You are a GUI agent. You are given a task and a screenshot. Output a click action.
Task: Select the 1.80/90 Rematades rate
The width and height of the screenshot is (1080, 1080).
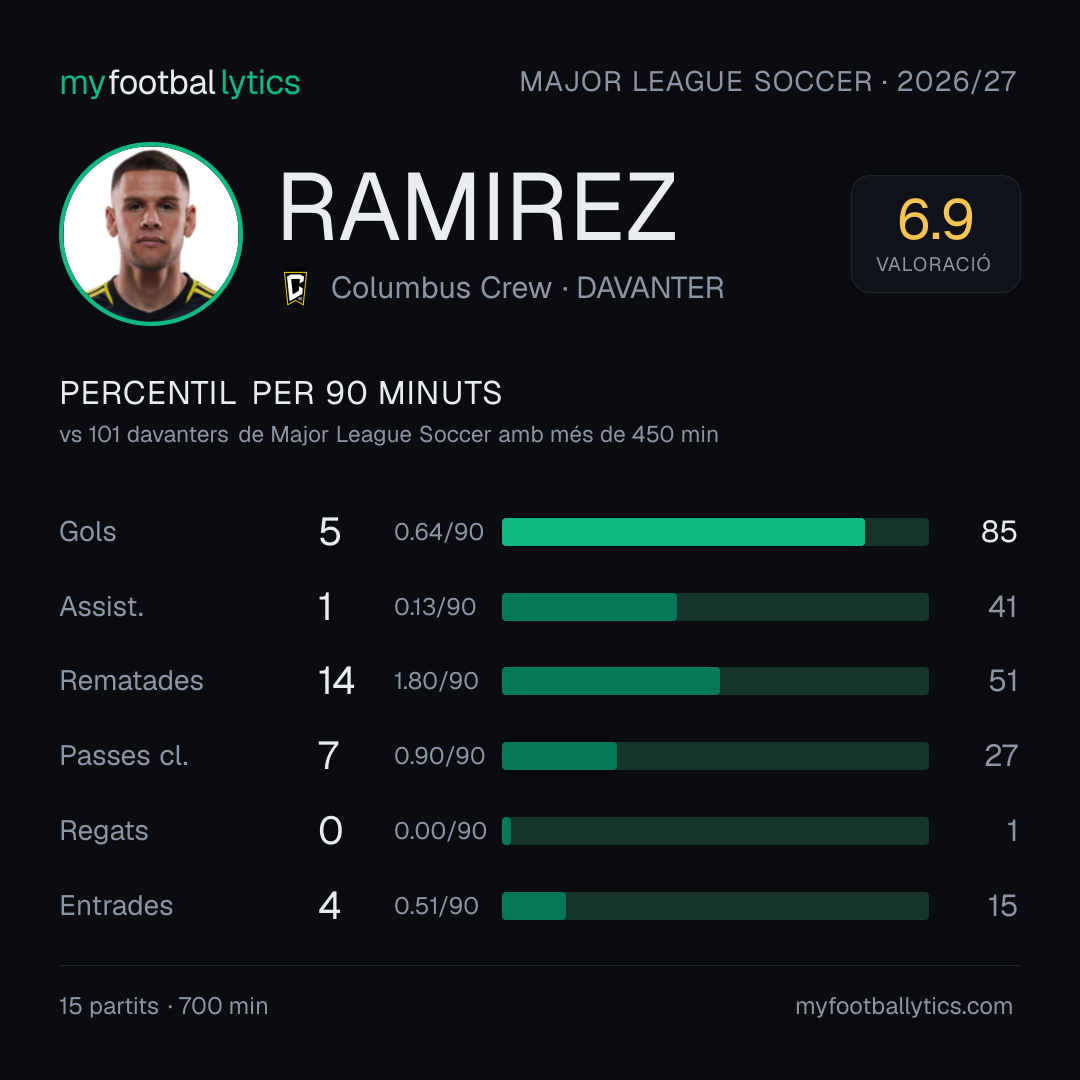tap(436, 681)
